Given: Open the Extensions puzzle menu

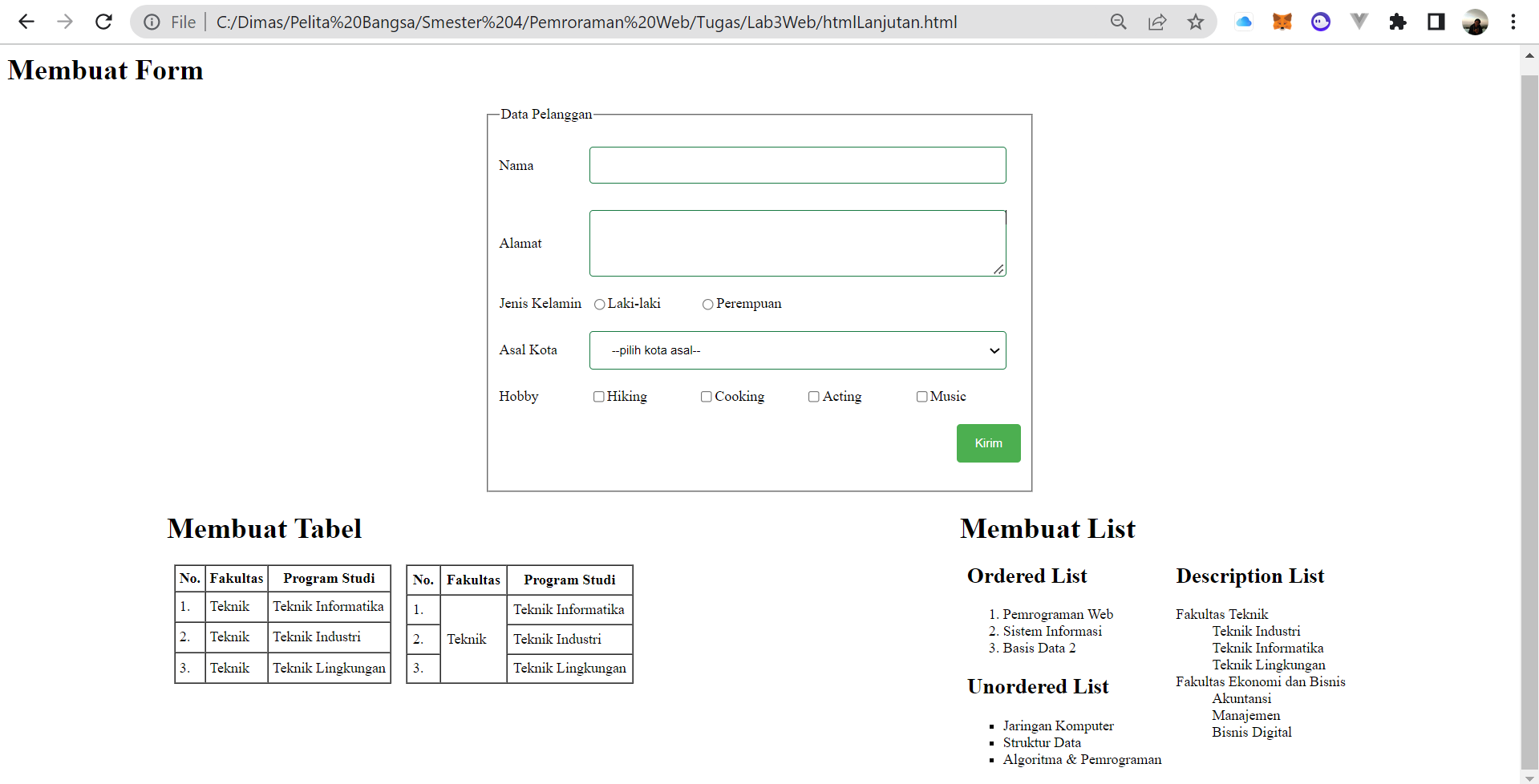Looking at the screenshot, I should pyautogui.click(x=1398, y=22).
